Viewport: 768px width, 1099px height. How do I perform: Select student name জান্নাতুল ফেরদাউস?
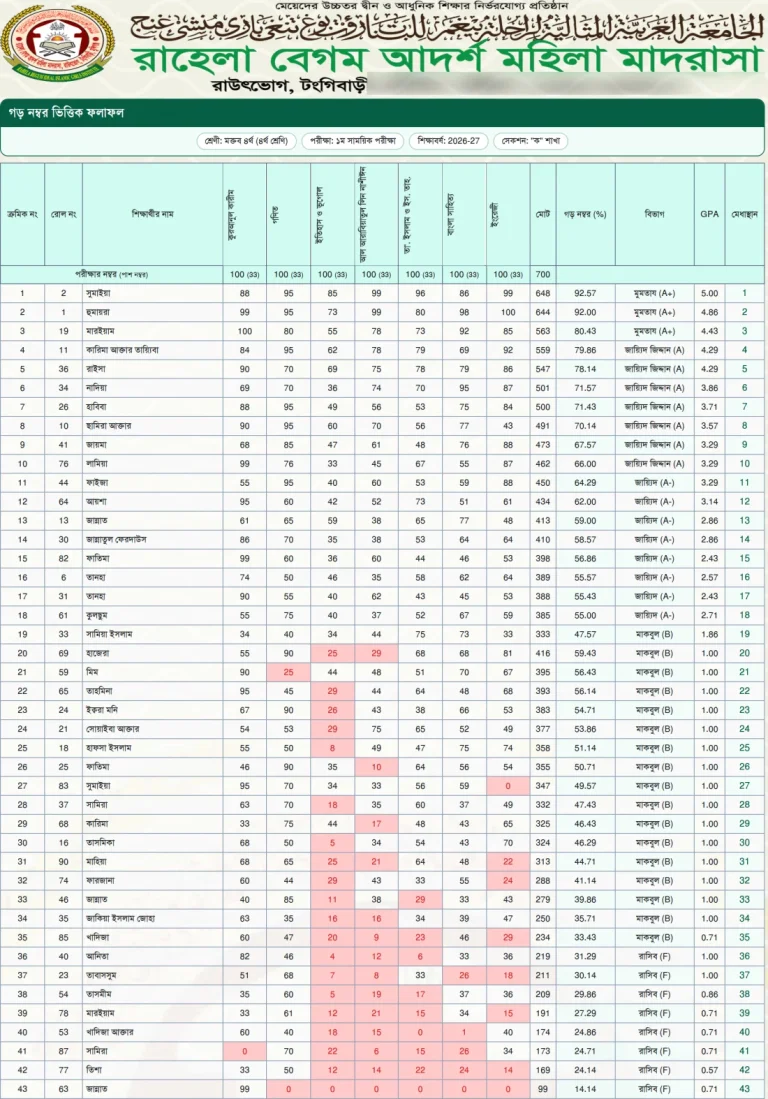click(116, 540)
